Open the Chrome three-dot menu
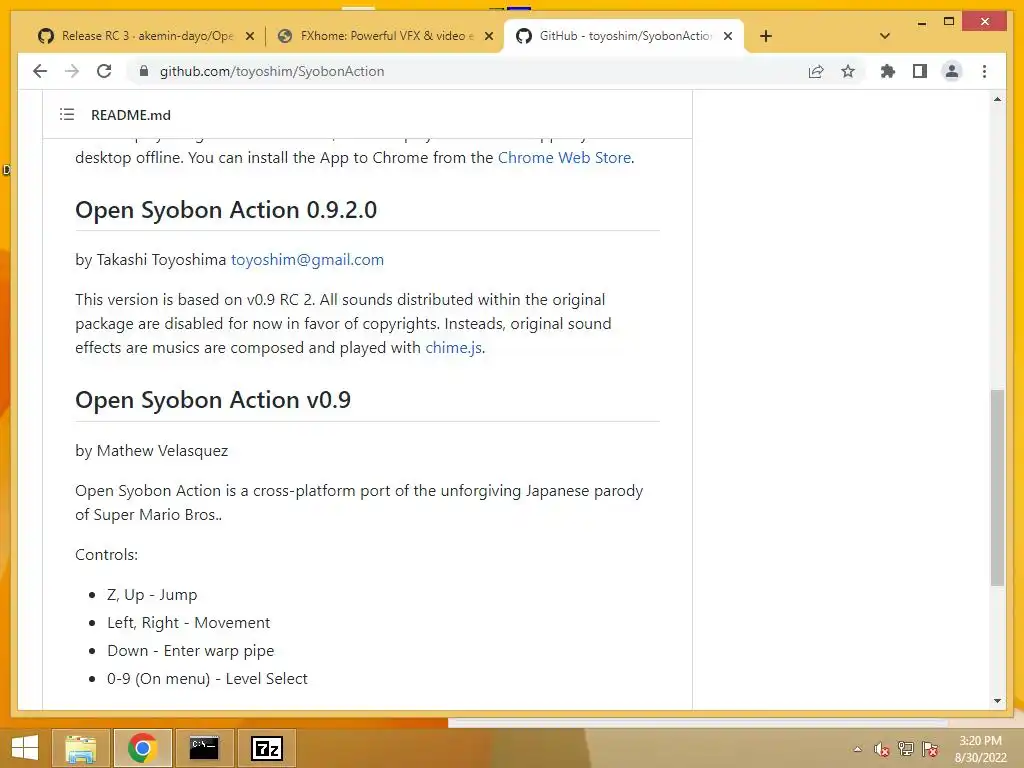This screenshot has height=768, width=1024. point(984,71)
